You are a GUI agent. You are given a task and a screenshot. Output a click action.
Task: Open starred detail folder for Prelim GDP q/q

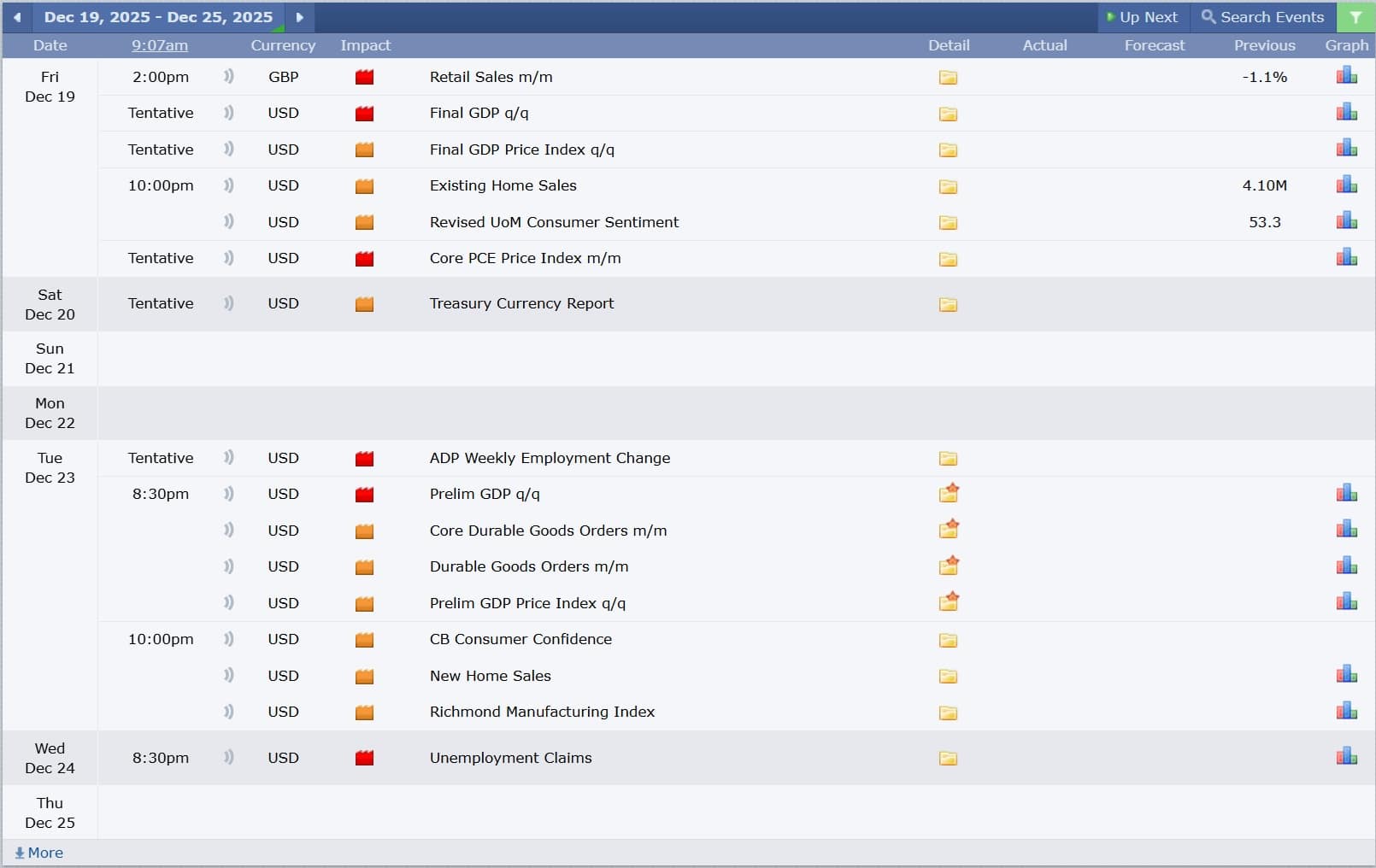point(949,494)
